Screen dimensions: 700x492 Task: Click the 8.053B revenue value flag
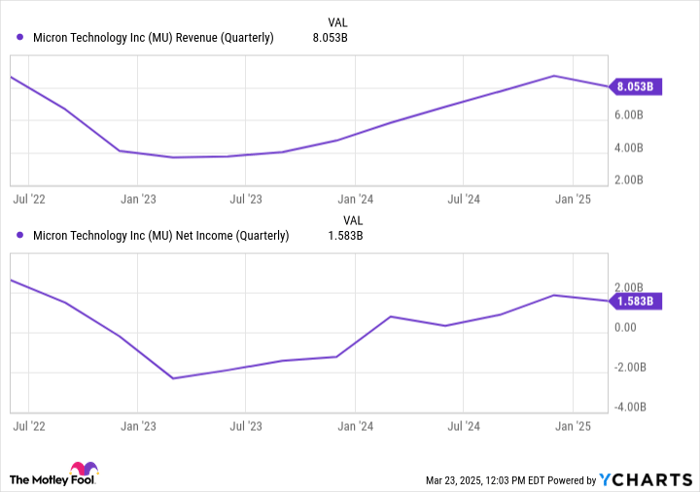click(635, 87)
